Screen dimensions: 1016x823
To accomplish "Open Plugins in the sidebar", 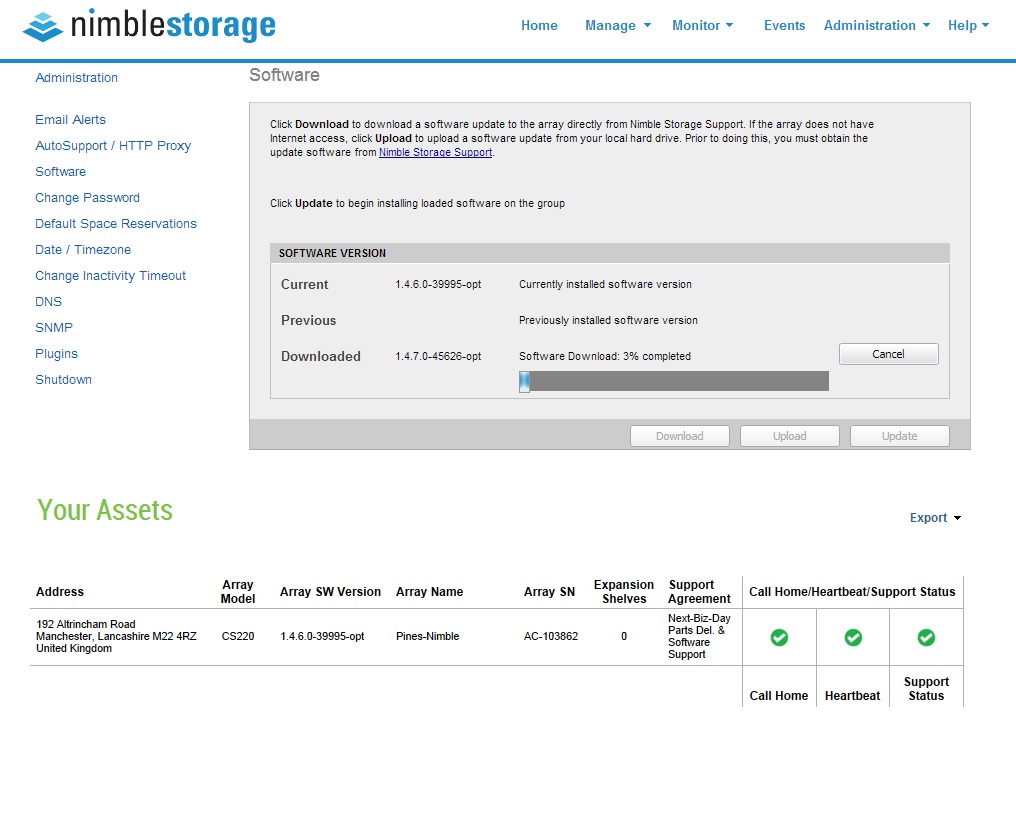I will click(56, 354).
